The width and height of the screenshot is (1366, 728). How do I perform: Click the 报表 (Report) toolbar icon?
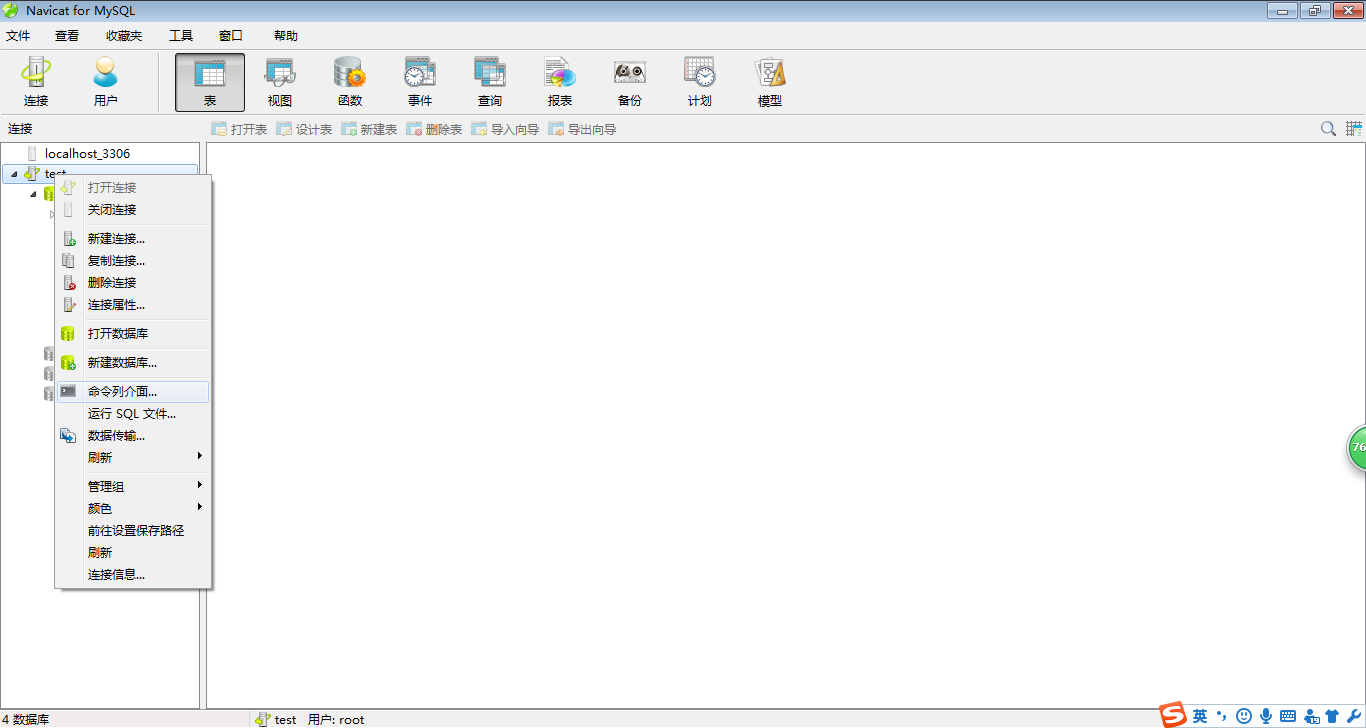click(560, 82)
